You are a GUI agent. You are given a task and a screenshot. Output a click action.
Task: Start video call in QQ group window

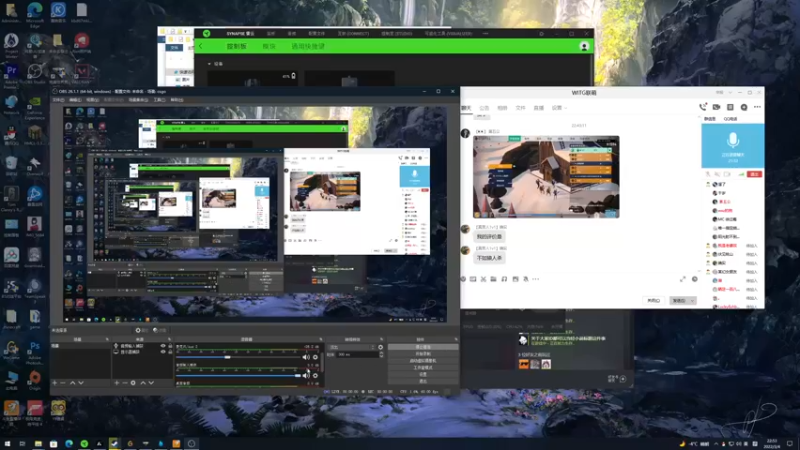[x=716, y=107]
